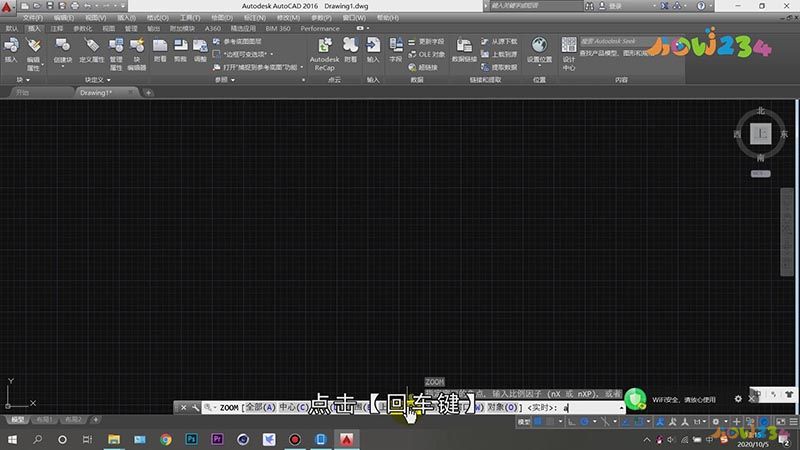This screenshot has width=800, height=450.
Task: Click the new drawing tab plus button
Action: (x=148, y=93)
